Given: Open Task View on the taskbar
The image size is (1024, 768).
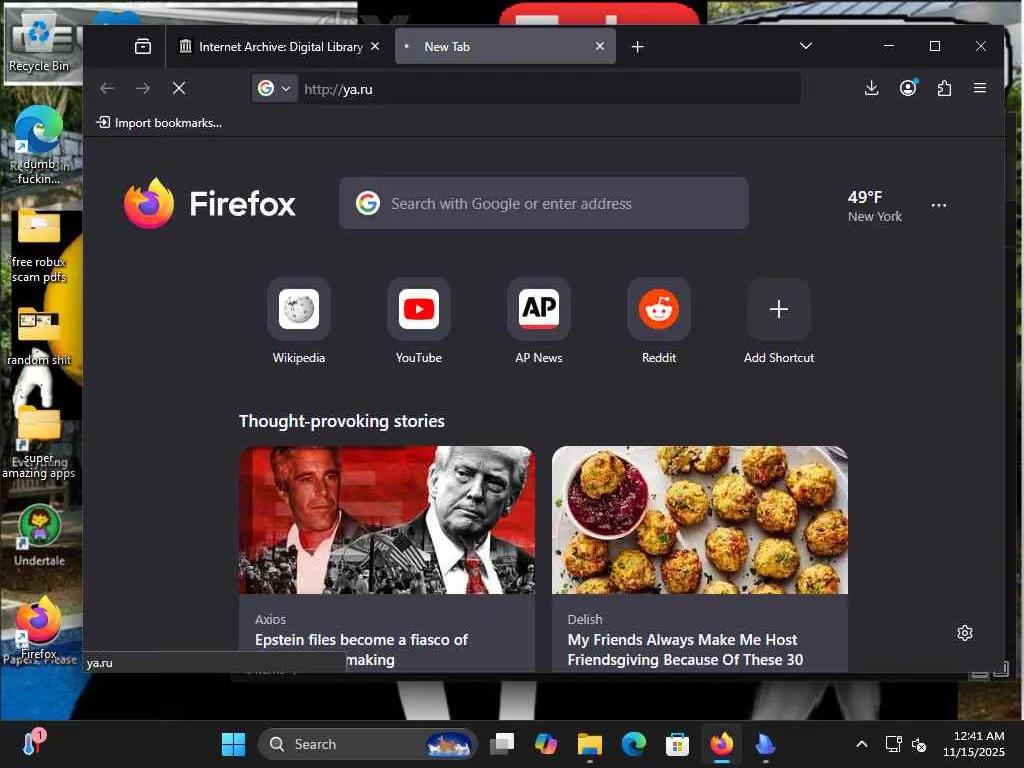Looking at the screenshot, I should click(502, 744).
